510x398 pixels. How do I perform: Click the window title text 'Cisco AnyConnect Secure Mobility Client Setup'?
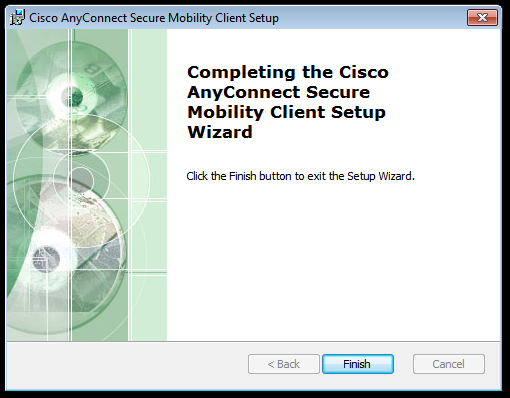(x=154, y=18)
